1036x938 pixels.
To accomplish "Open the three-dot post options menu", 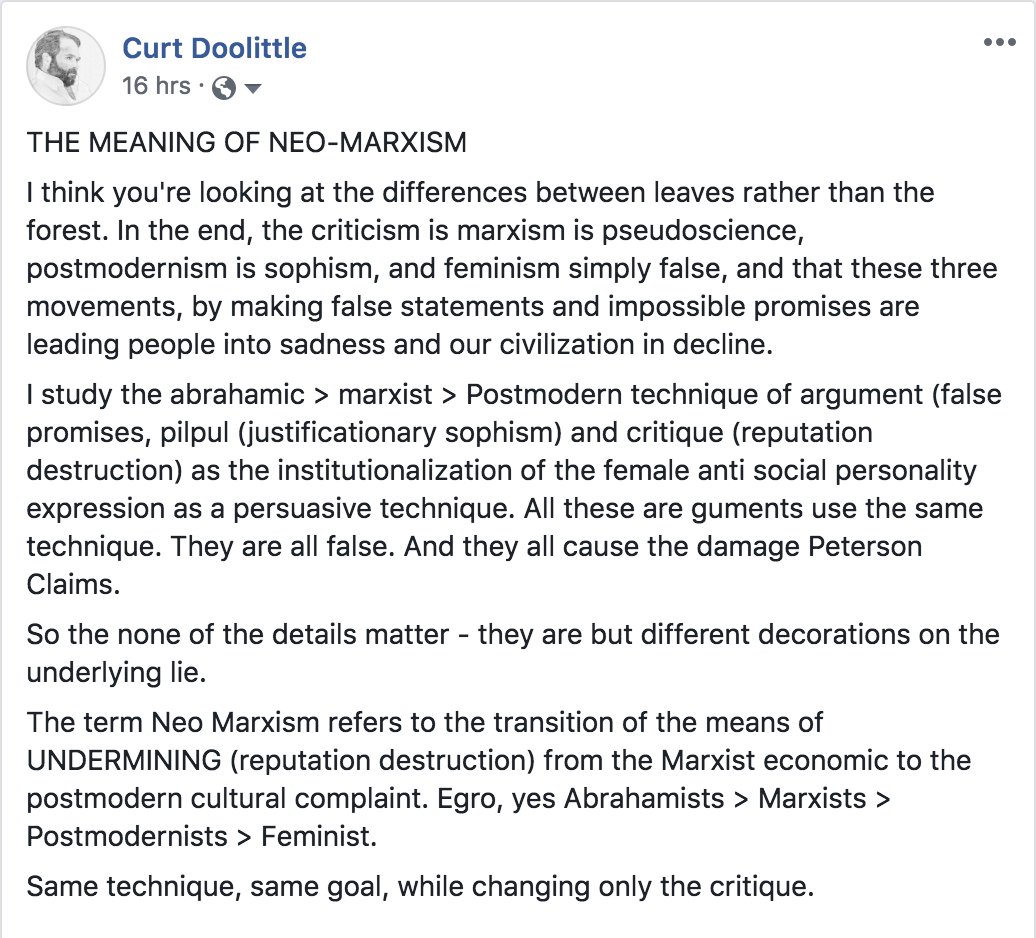I will coord(999,43).
